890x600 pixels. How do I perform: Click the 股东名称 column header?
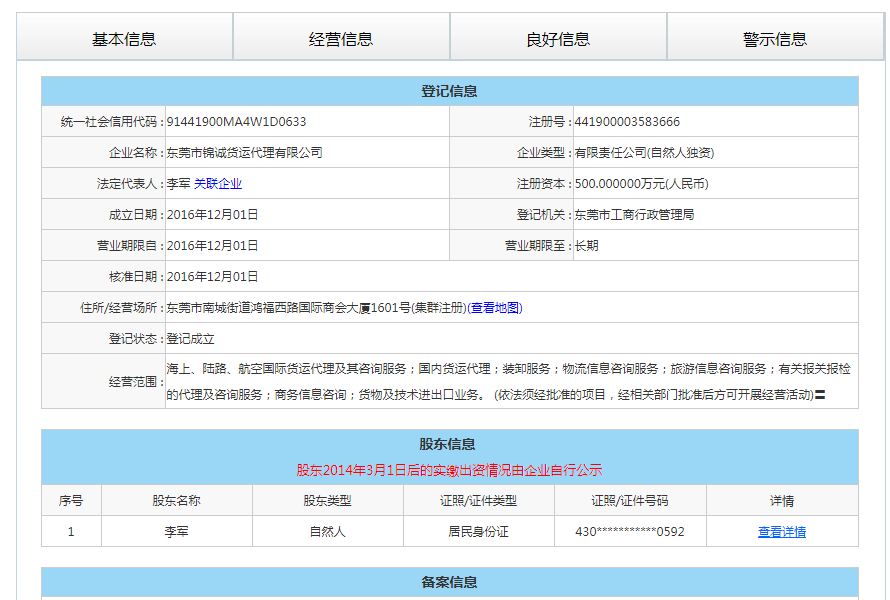point(176,501)
